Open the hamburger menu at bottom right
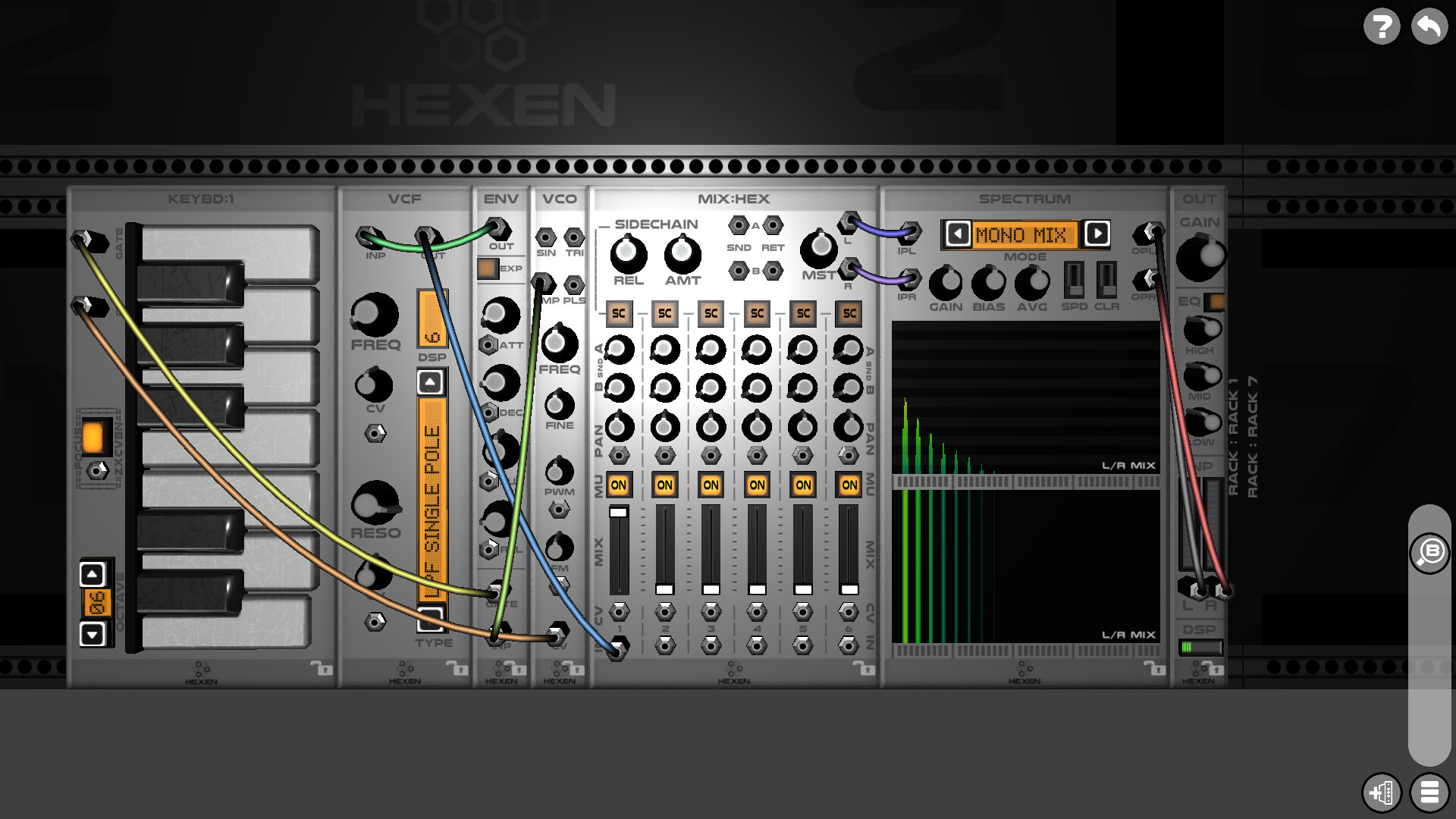1456x819 pixels. [1429, 793]
